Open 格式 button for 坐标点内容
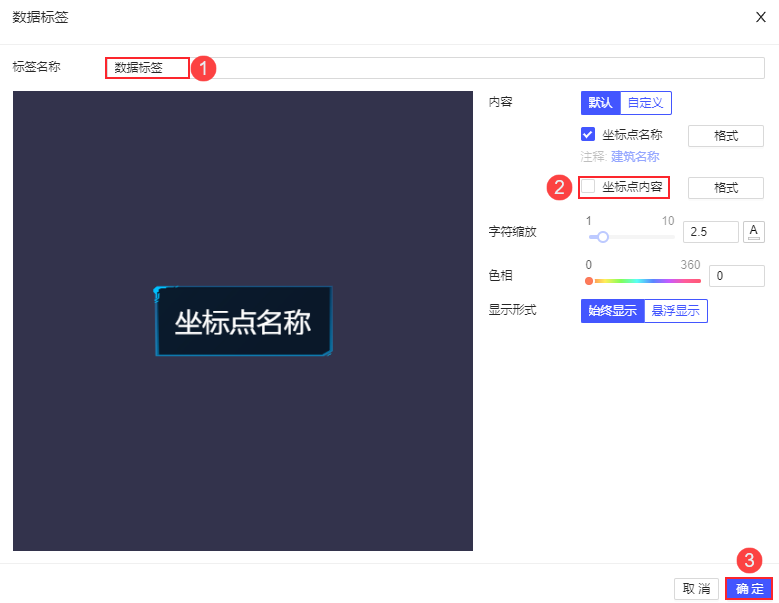 point(725,188)
